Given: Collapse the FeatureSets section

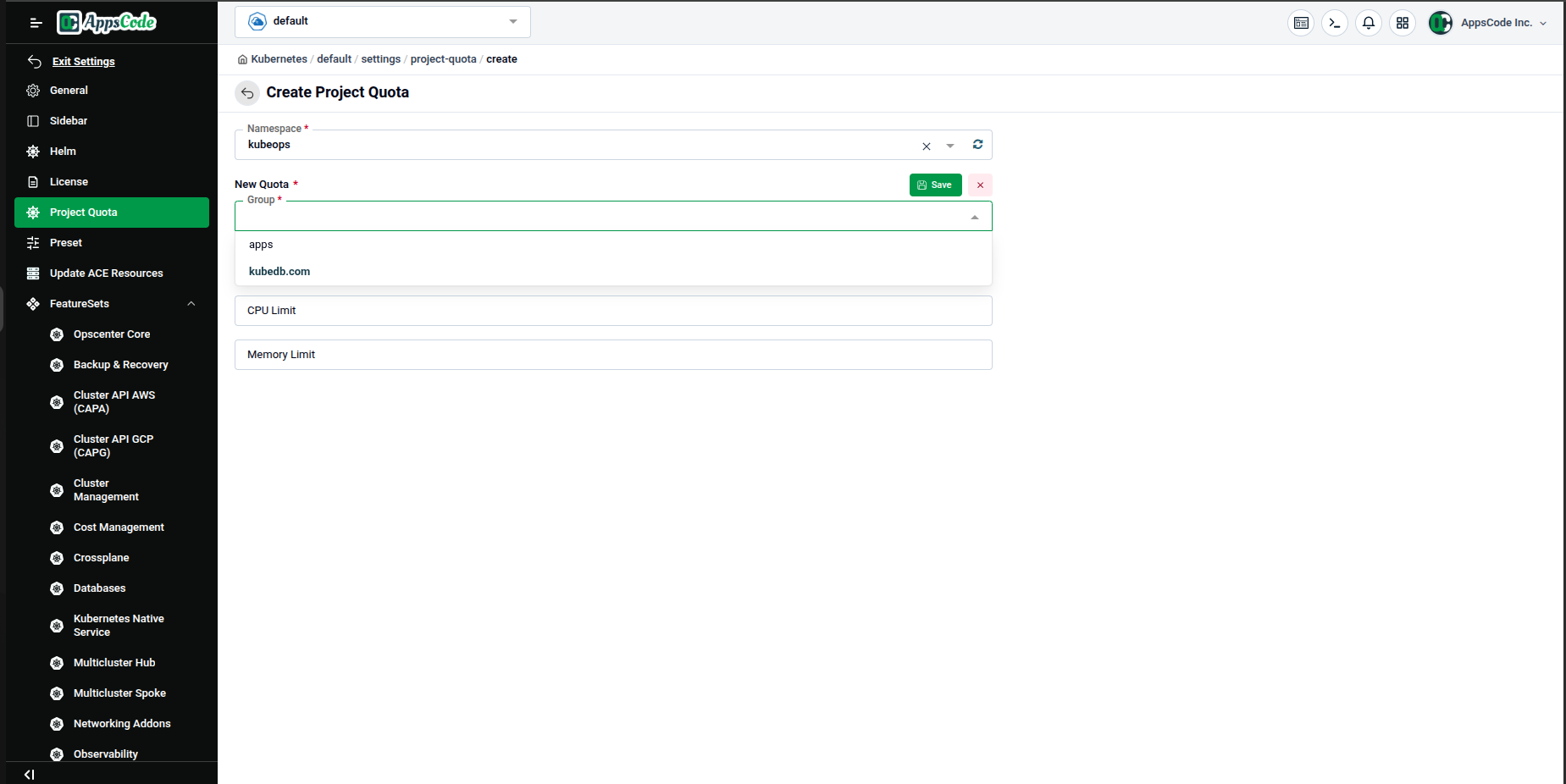Looking at the screenshot, I should (191, 304).
